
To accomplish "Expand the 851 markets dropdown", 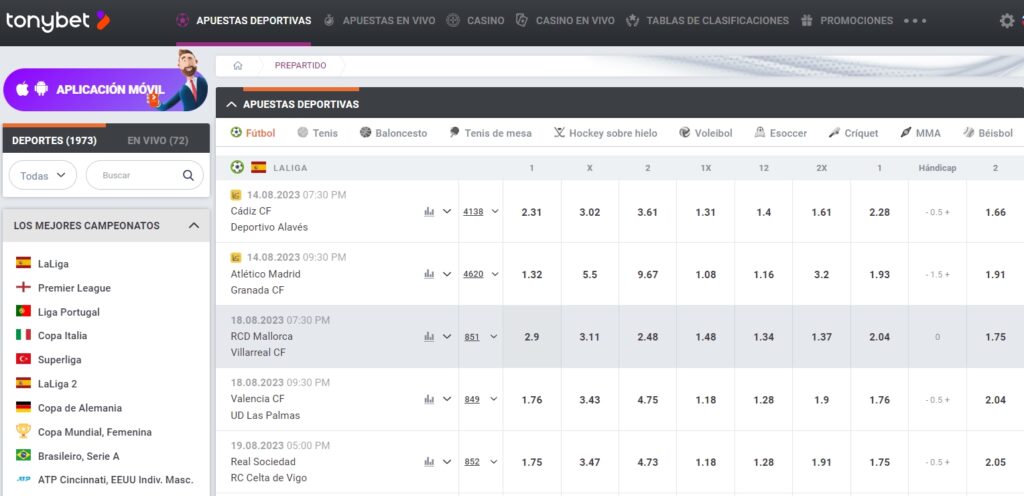I will click(x=493, y=337).
